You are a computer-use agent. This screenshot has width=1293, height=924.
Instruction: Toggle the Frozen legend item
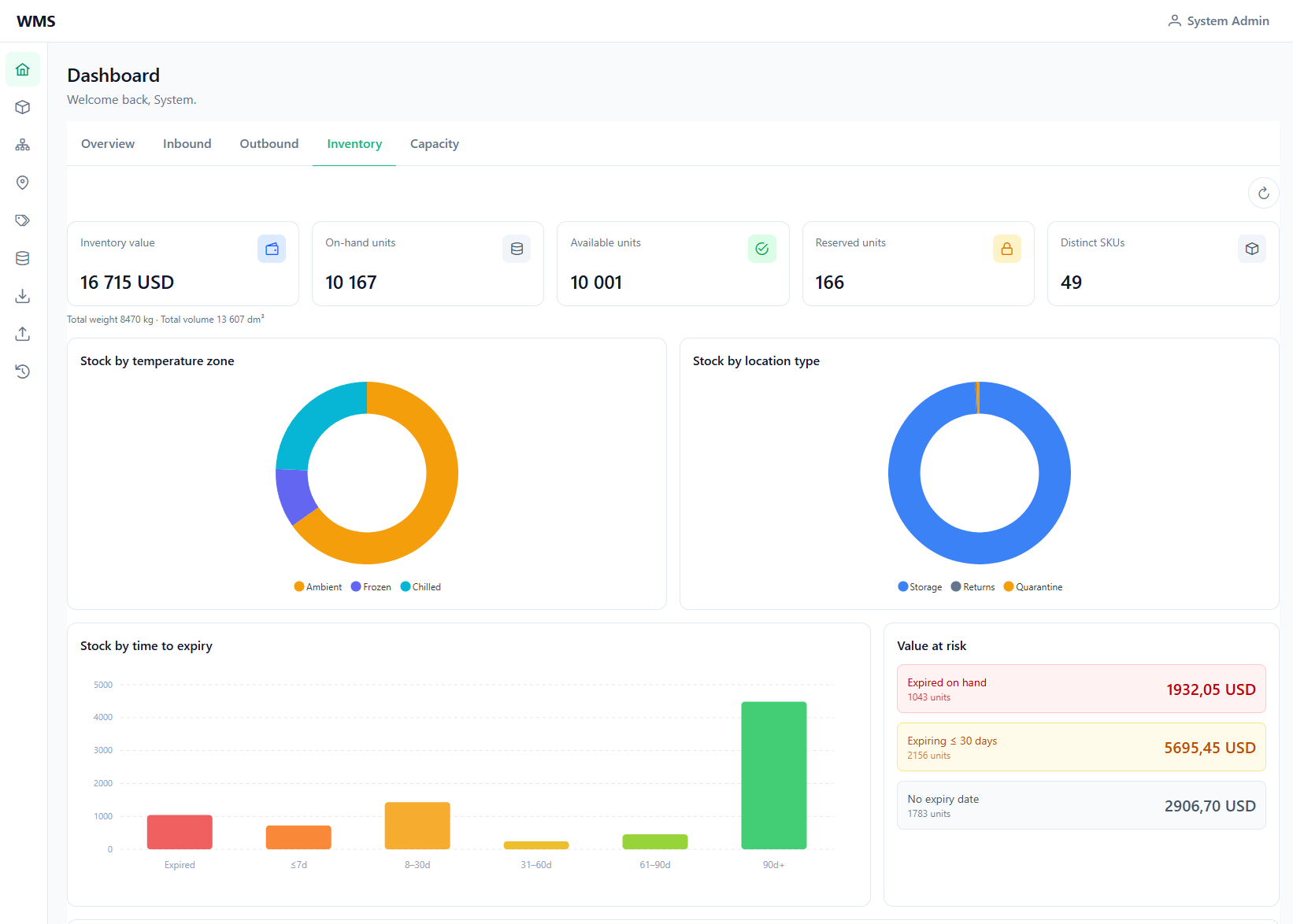[371, 587]
